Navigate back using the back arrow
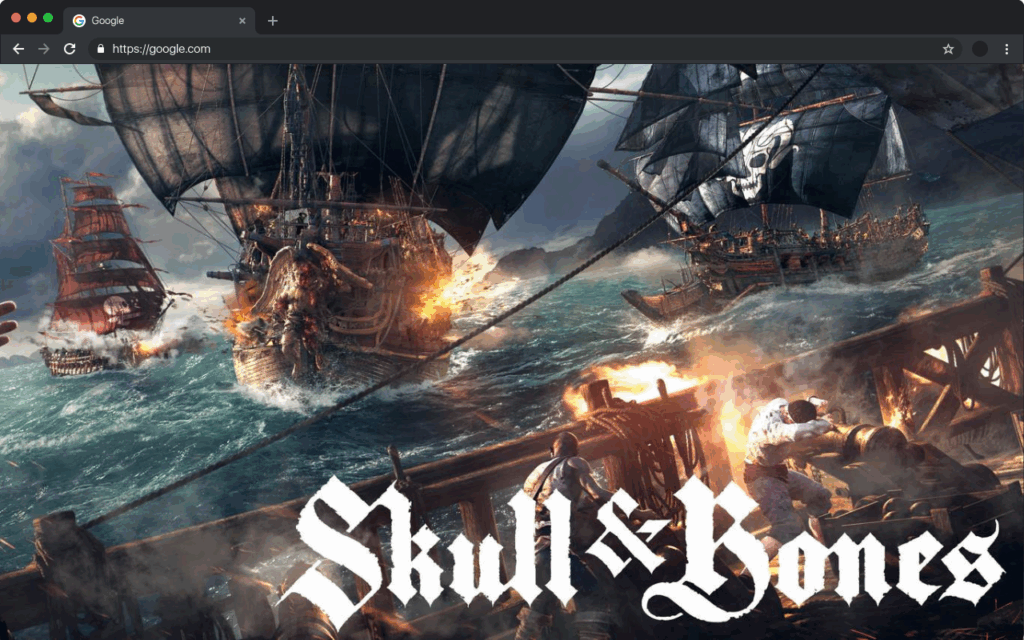The height and width of the screenshot is (640, 1024). click(18, 48)
